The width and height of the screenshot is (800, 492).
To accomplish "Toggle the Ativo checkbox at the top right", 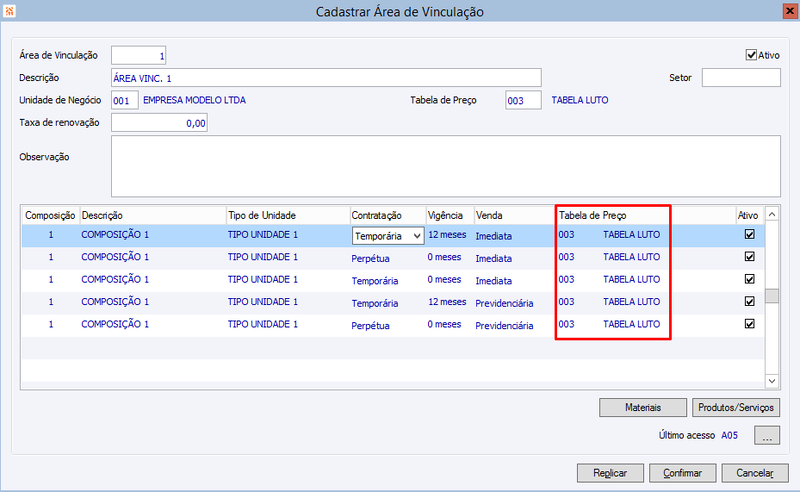I will point(751,55).
